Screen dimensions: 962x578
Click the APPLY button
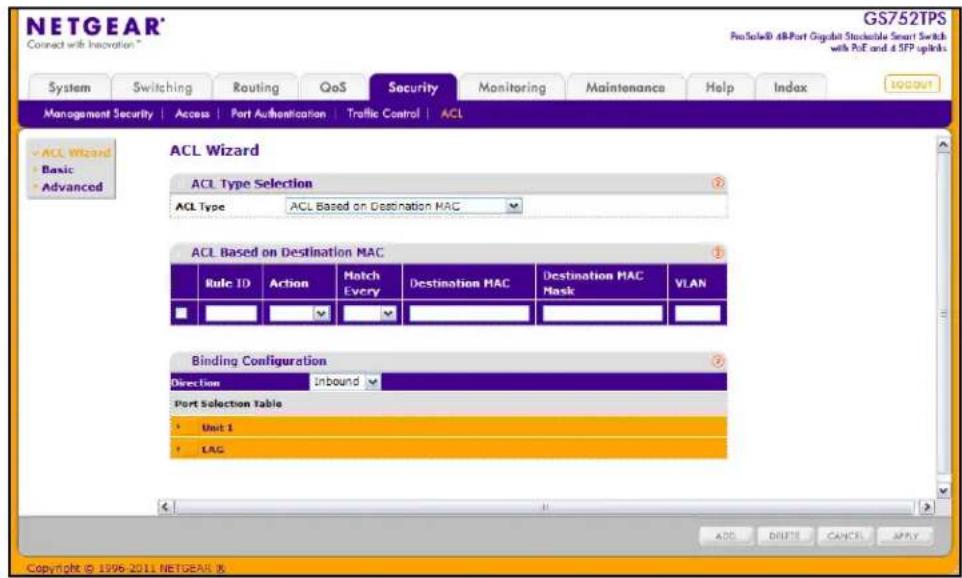(x=905, y=536)
